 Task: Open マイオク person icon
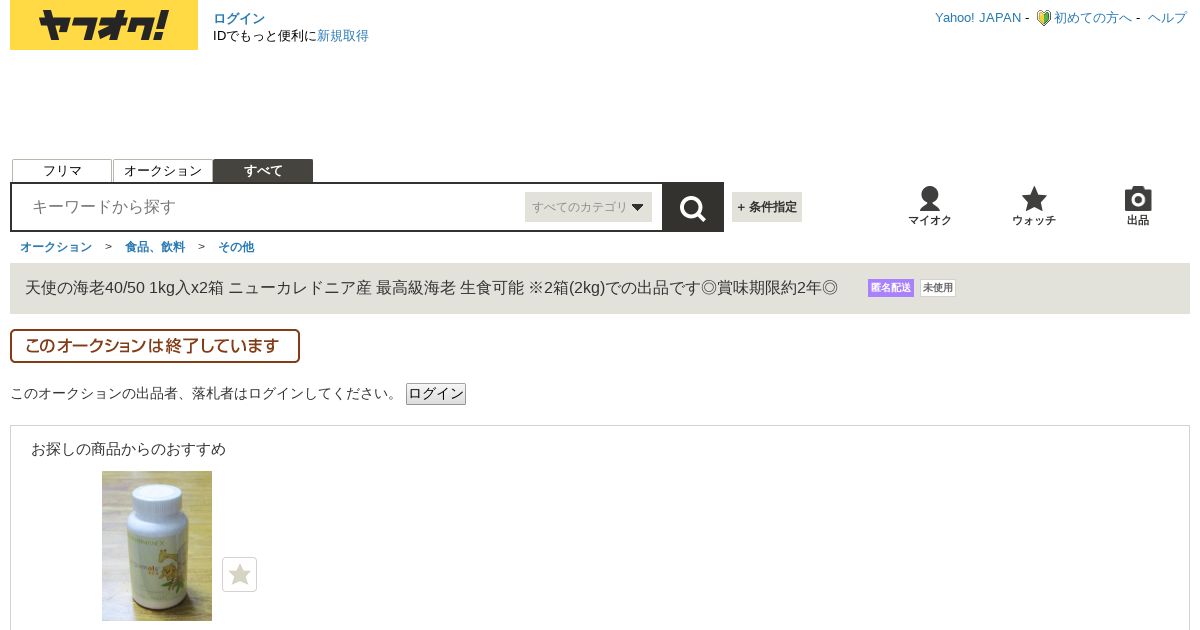[930, 206]
